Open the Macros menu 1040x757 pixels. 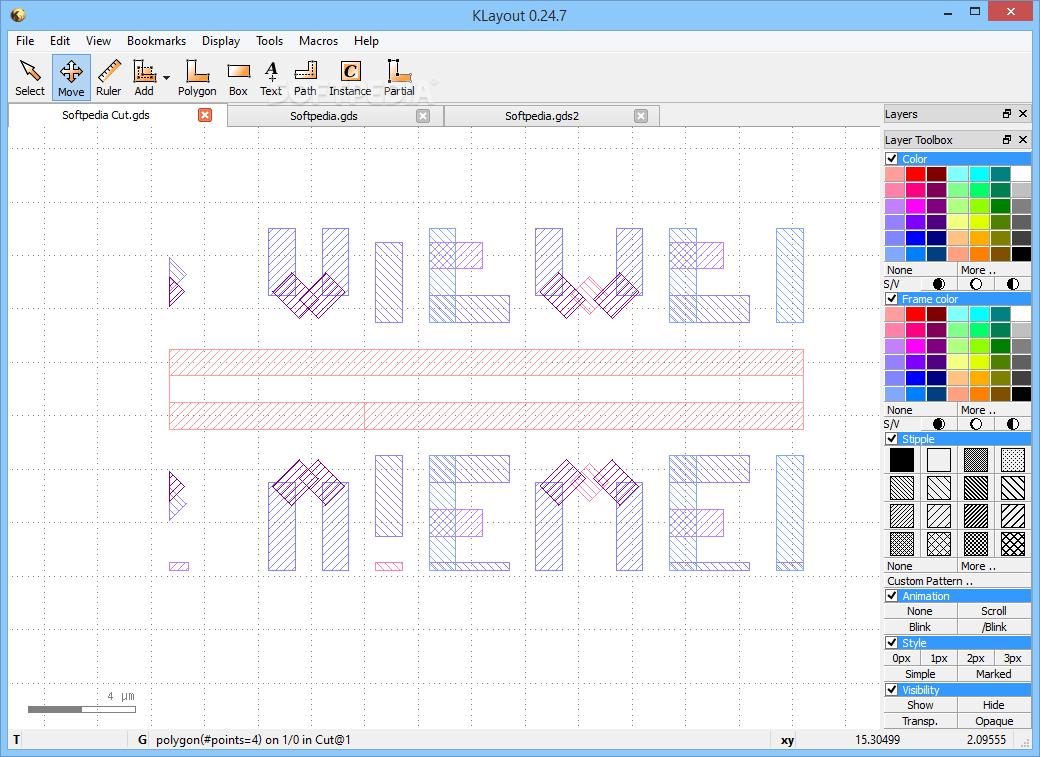tap(318, 40)
